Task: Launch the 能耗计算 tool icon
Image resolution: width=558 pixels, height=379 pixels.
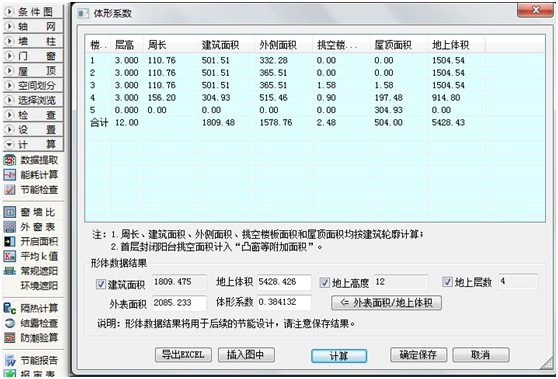Action: point(10,175)
